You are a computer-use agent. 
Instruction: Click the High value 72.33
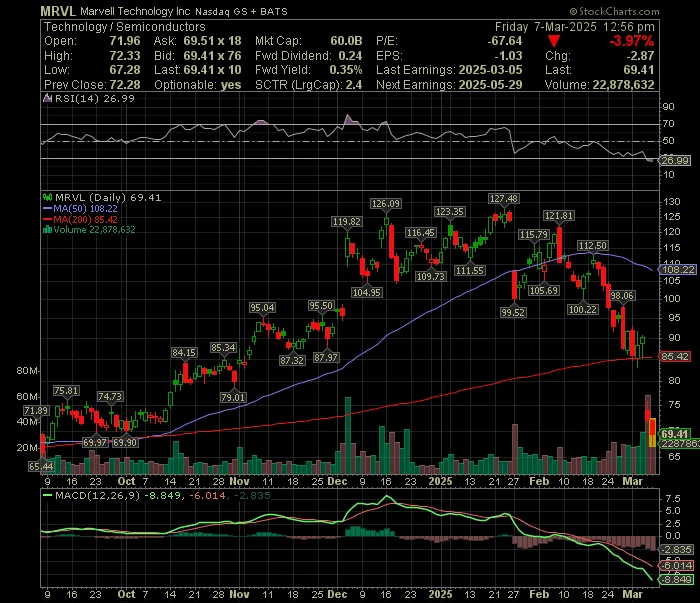pos(125,56)
